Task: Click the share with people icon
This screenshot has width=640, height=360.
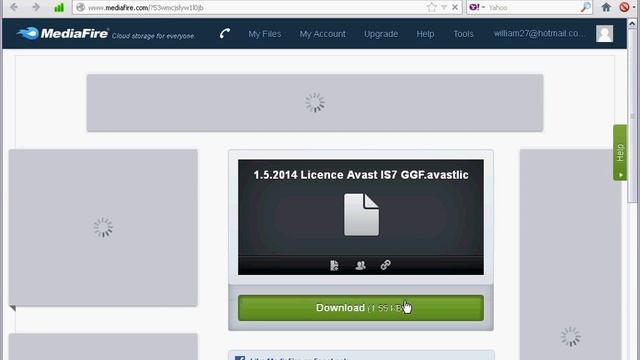Action: (x=360, y=265)
